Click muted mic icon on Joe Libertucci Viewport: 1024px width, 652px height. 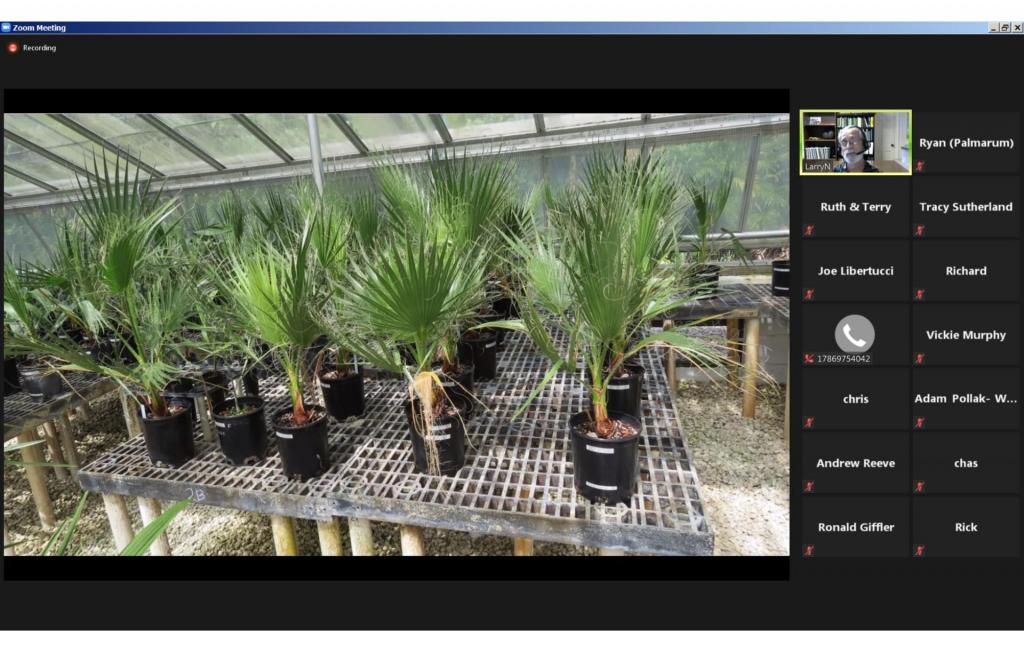click(x=809, y=294)
